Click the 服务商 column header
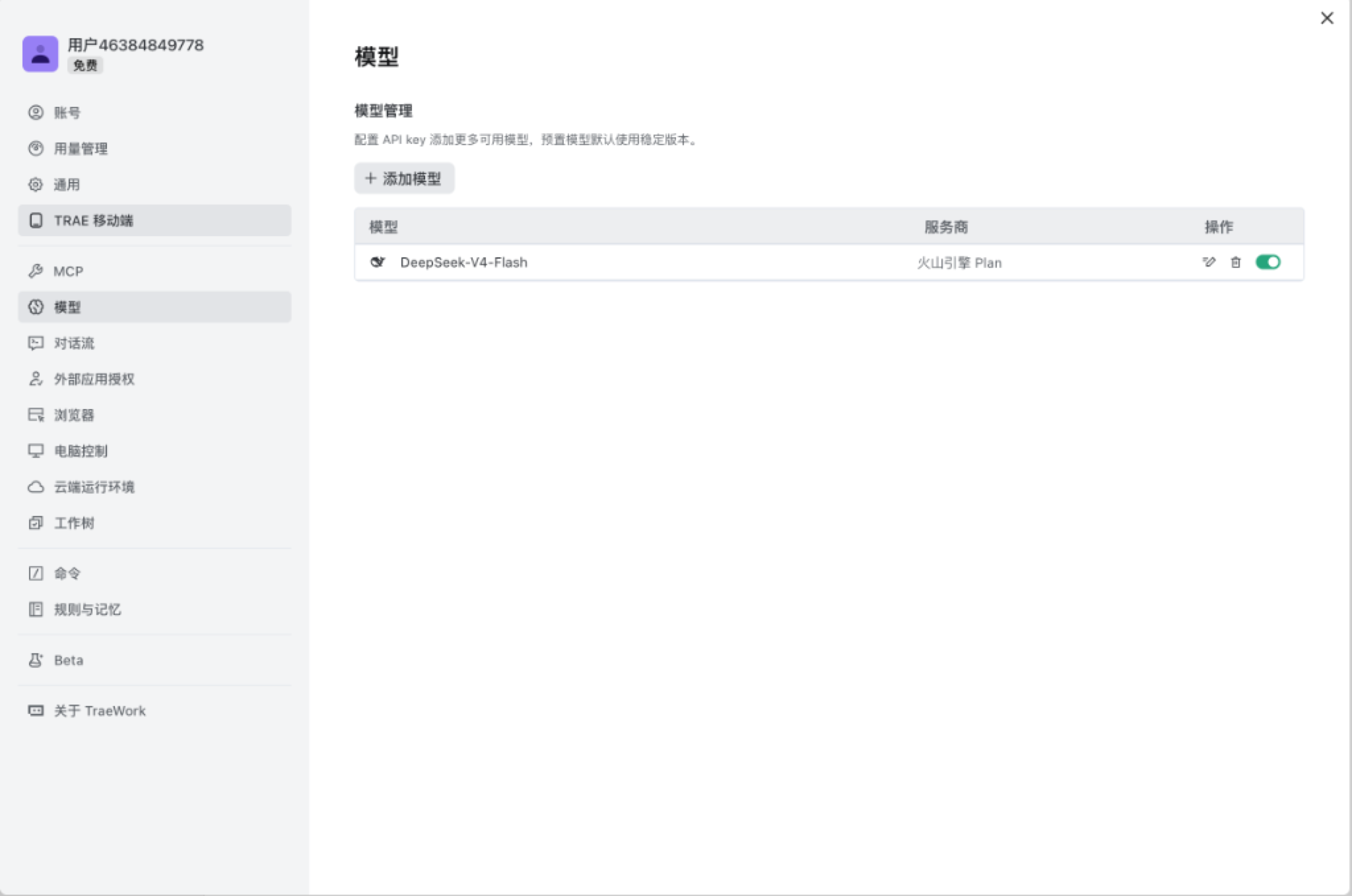The image size is (1352, 896). pos(946,227)
